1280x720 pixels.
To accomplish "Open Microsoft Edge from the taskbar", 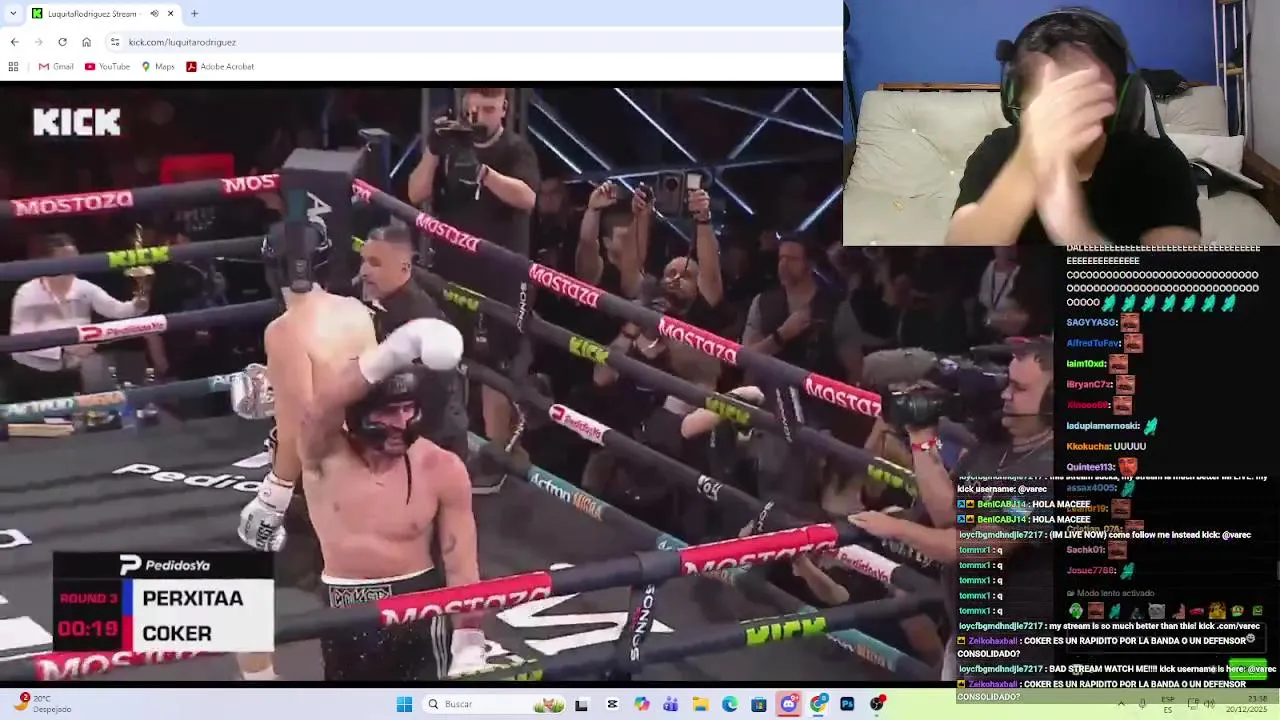I will coord(730,704).
